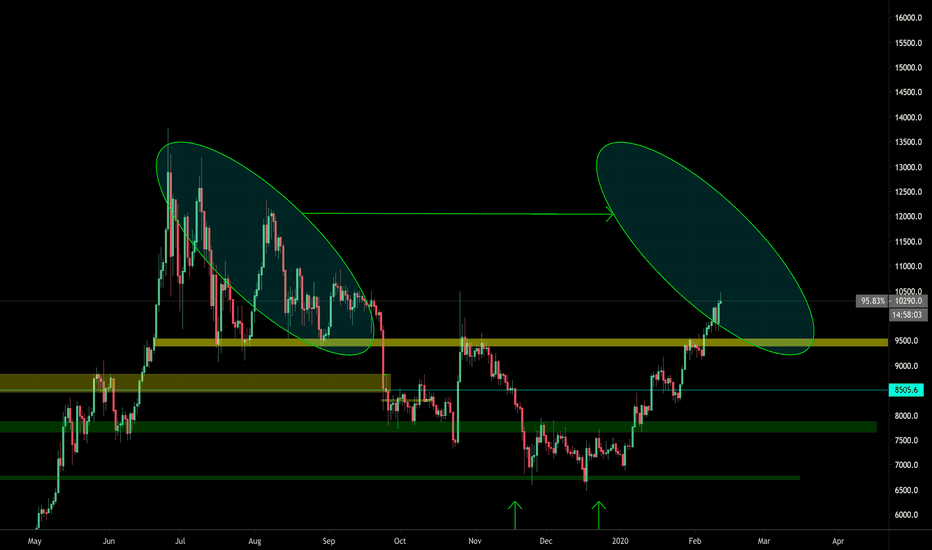Click the Oct label on time axis
Viewport: 932px width, 550px height.
[x=400, y=541]
